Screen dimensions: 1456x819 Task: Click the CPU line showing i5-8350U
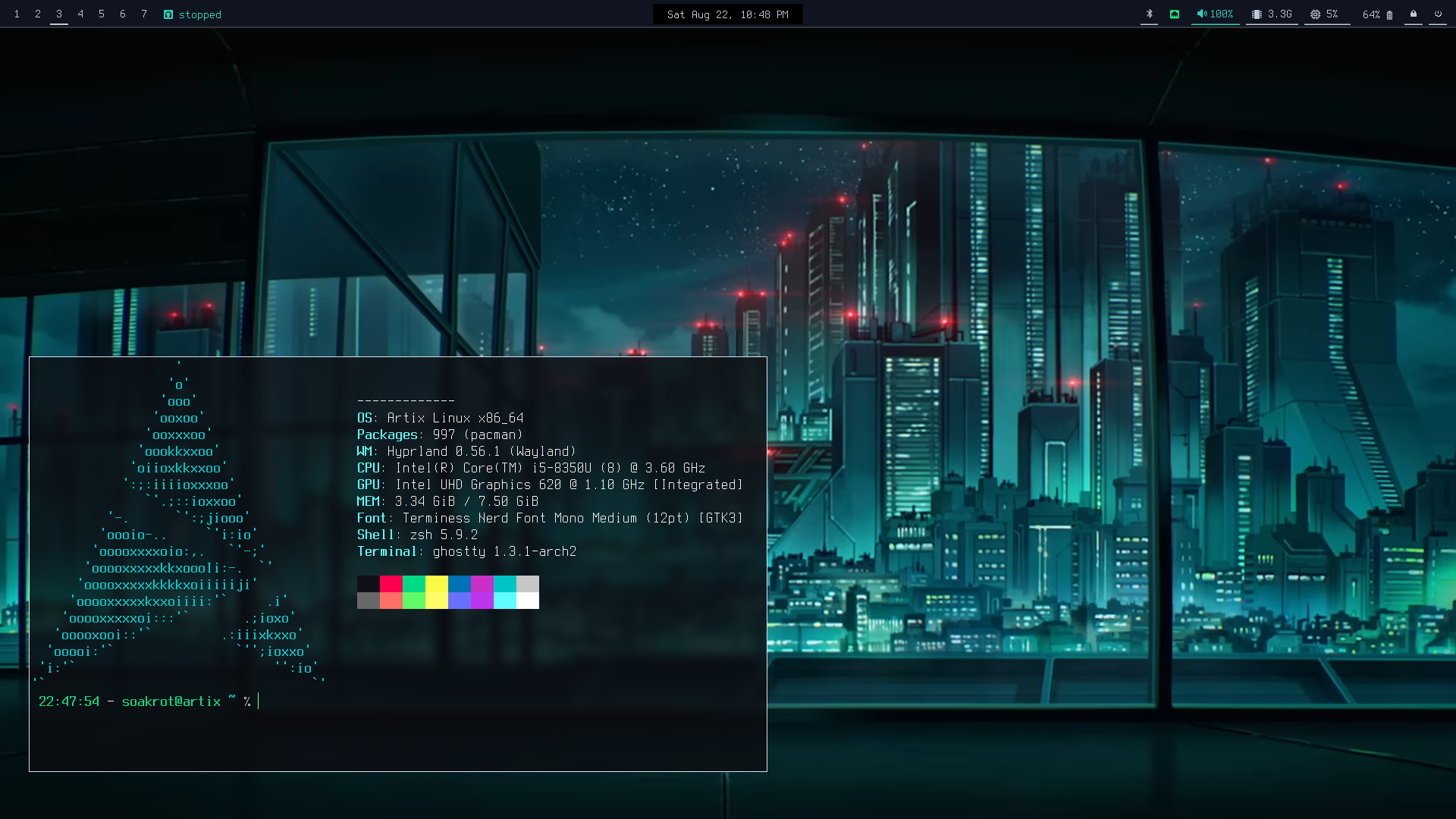point(532,468)
